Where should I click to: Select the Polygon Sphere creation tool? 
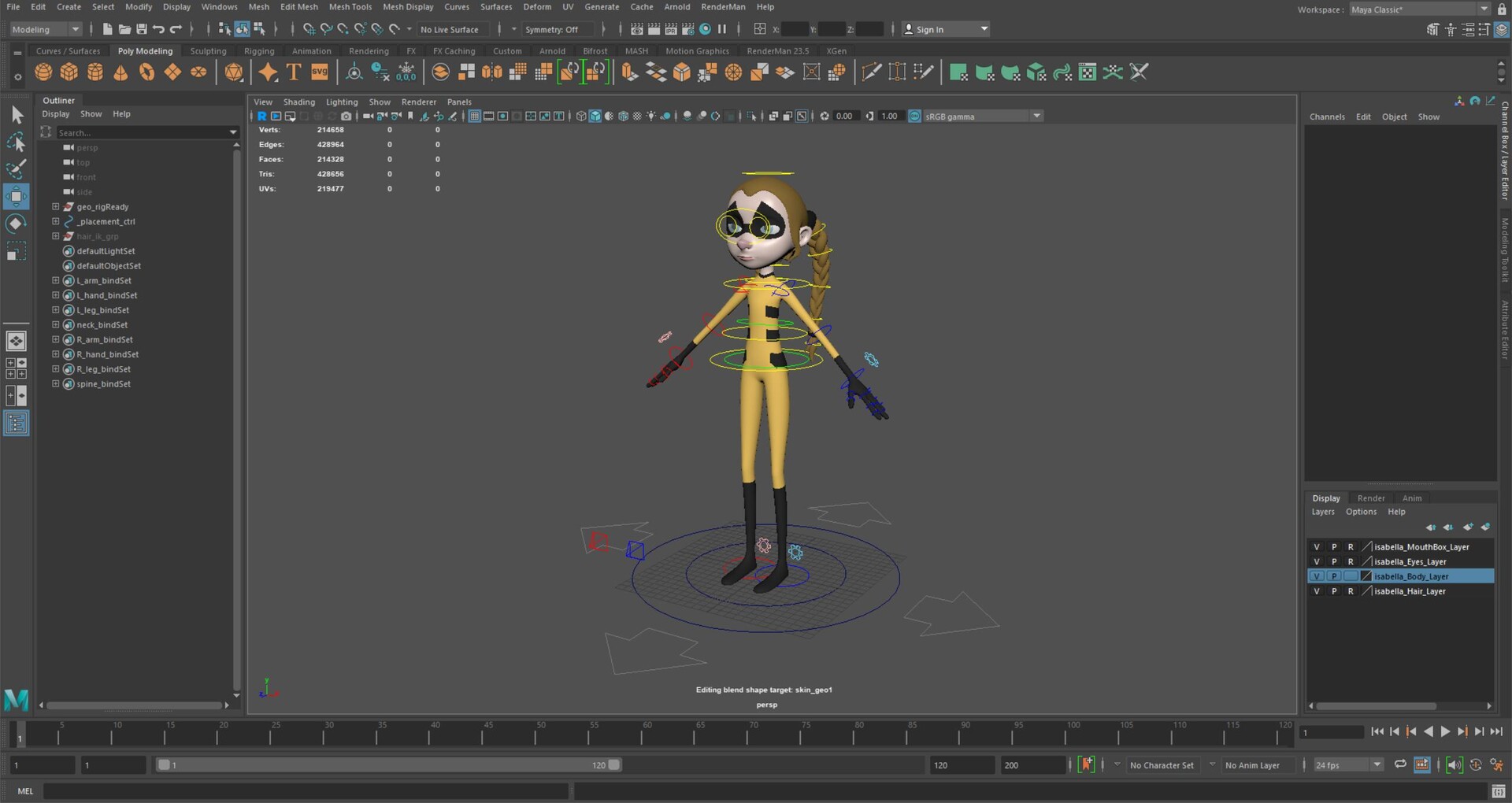(43, 72)
